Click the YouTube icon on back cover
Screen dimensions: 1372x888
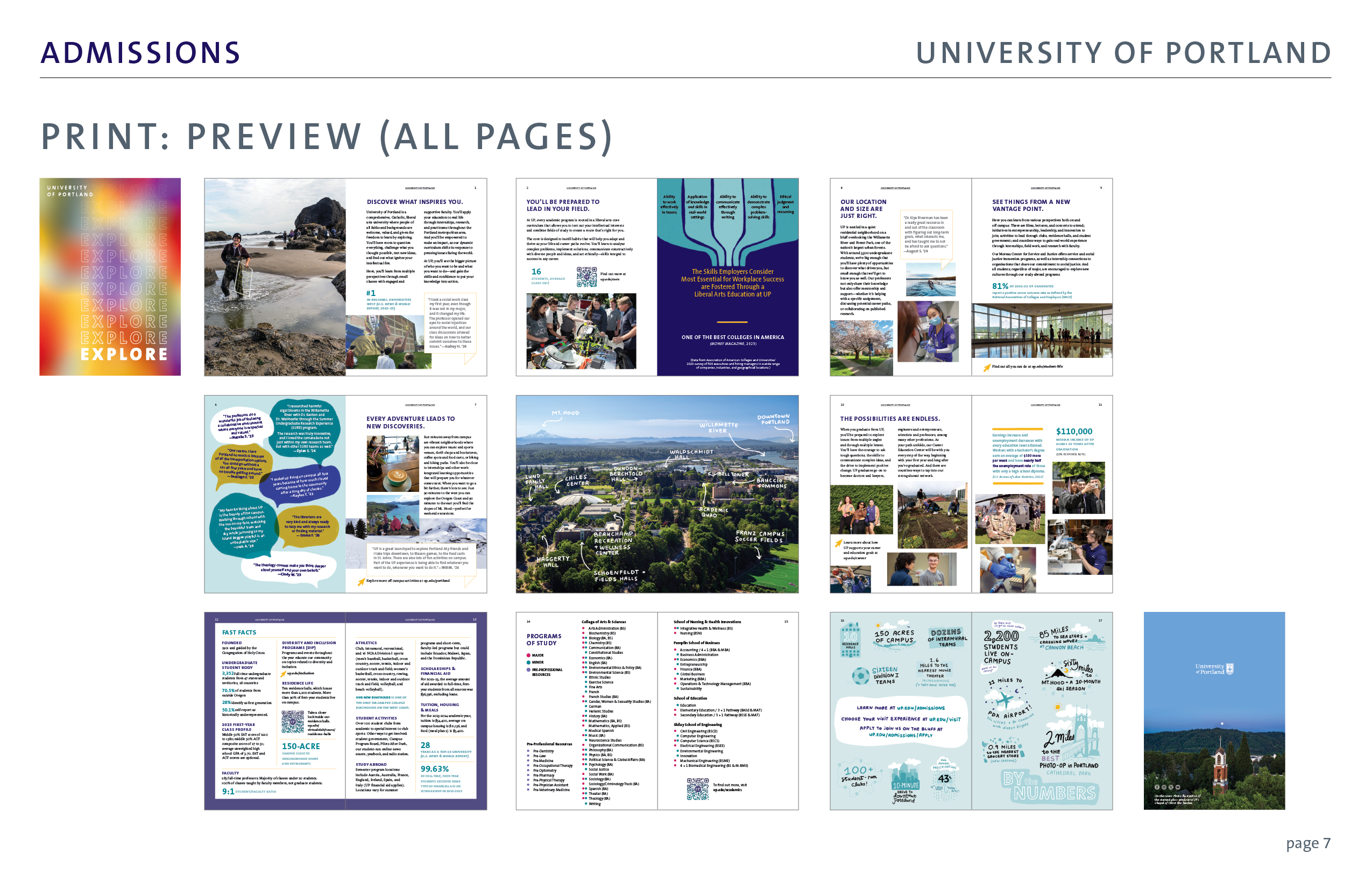tap(1178, 787)
